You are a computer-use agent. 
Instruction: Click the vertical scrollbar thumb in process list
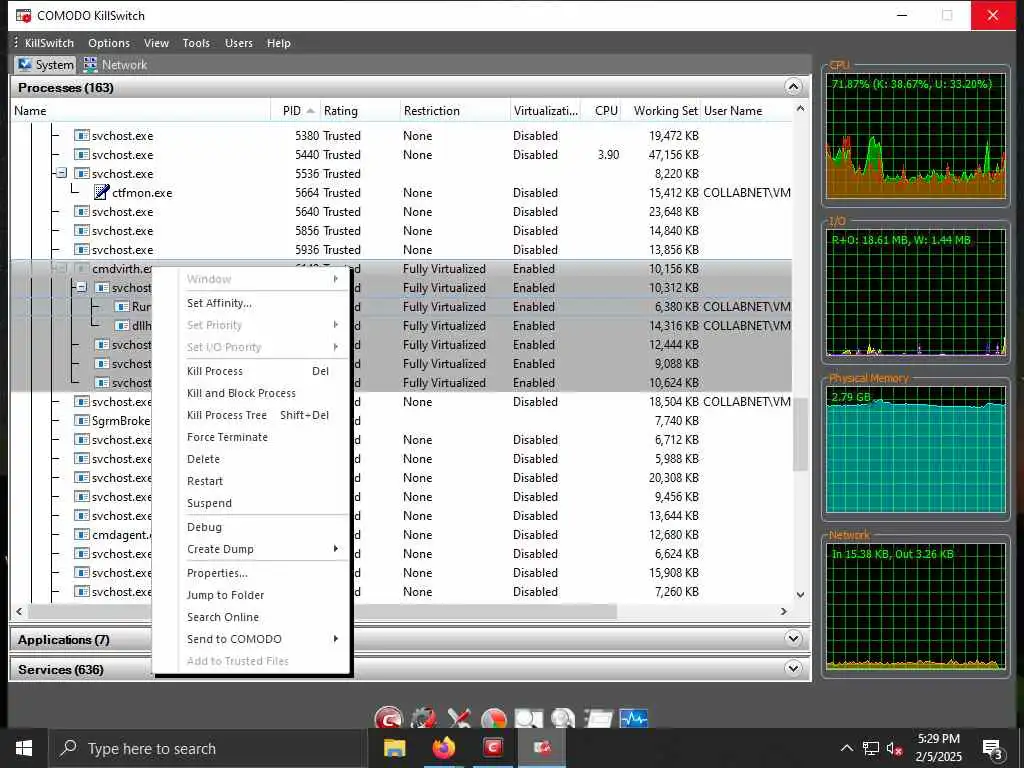800,433
